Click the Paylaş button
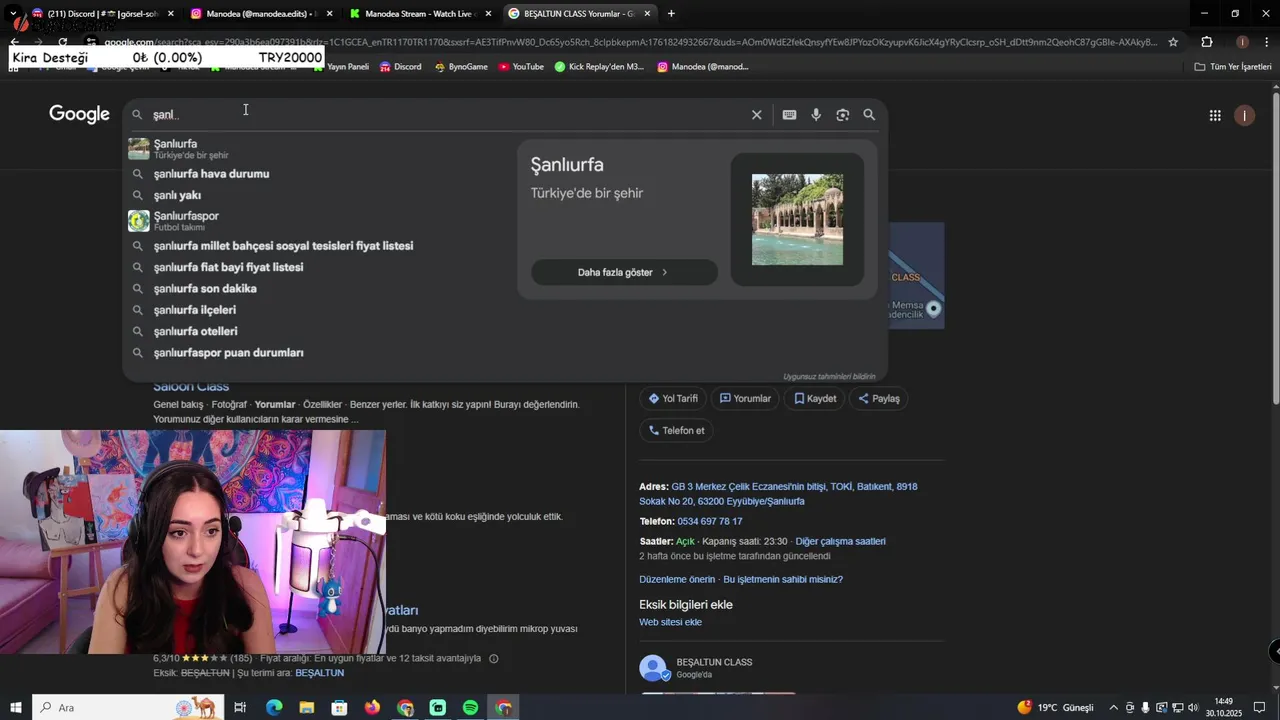Image resolution: width=1280 pixels, height=720 pixels. point(879,398)
